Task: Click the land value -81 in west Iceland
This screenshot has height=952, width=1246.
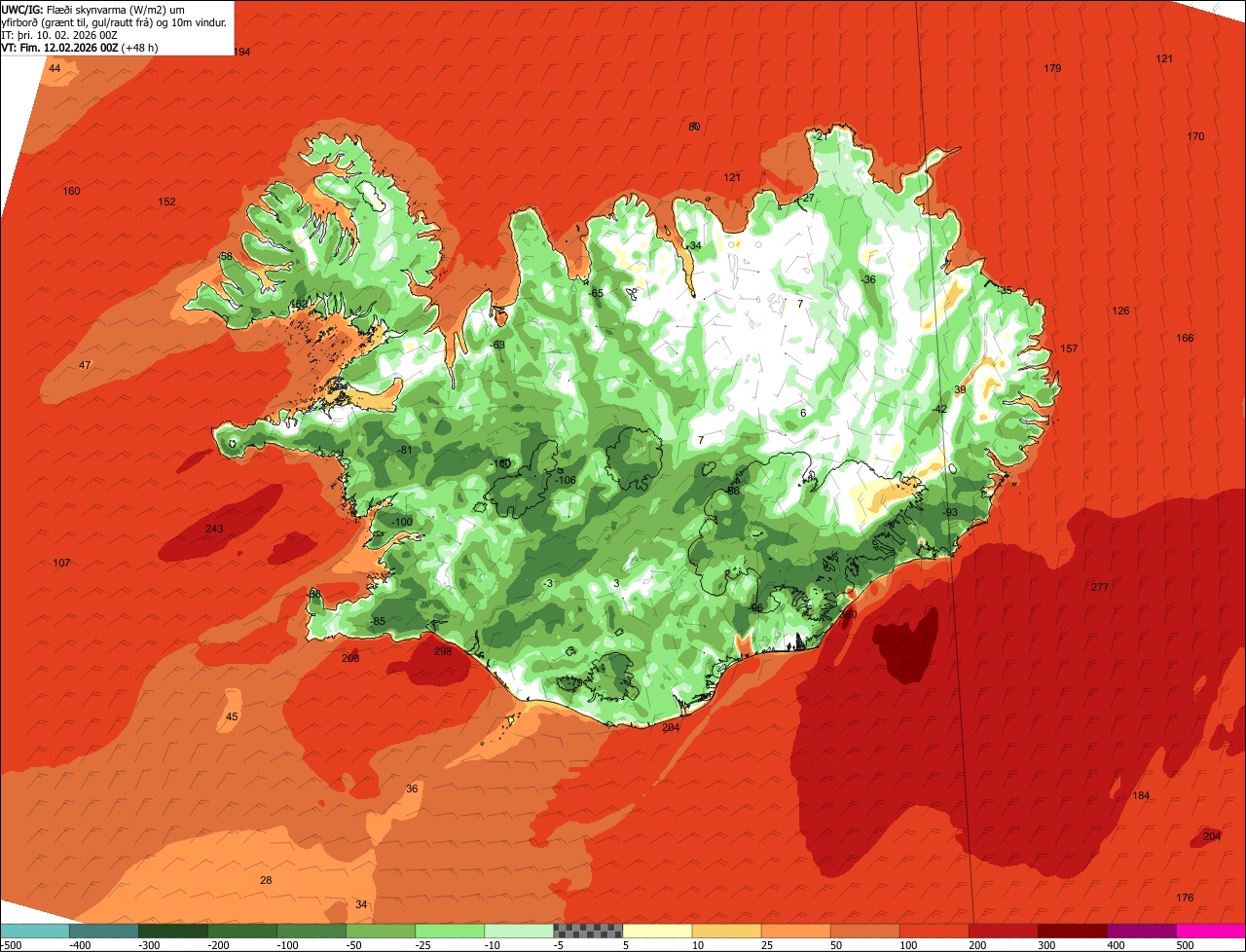Action: click(405, 449)
